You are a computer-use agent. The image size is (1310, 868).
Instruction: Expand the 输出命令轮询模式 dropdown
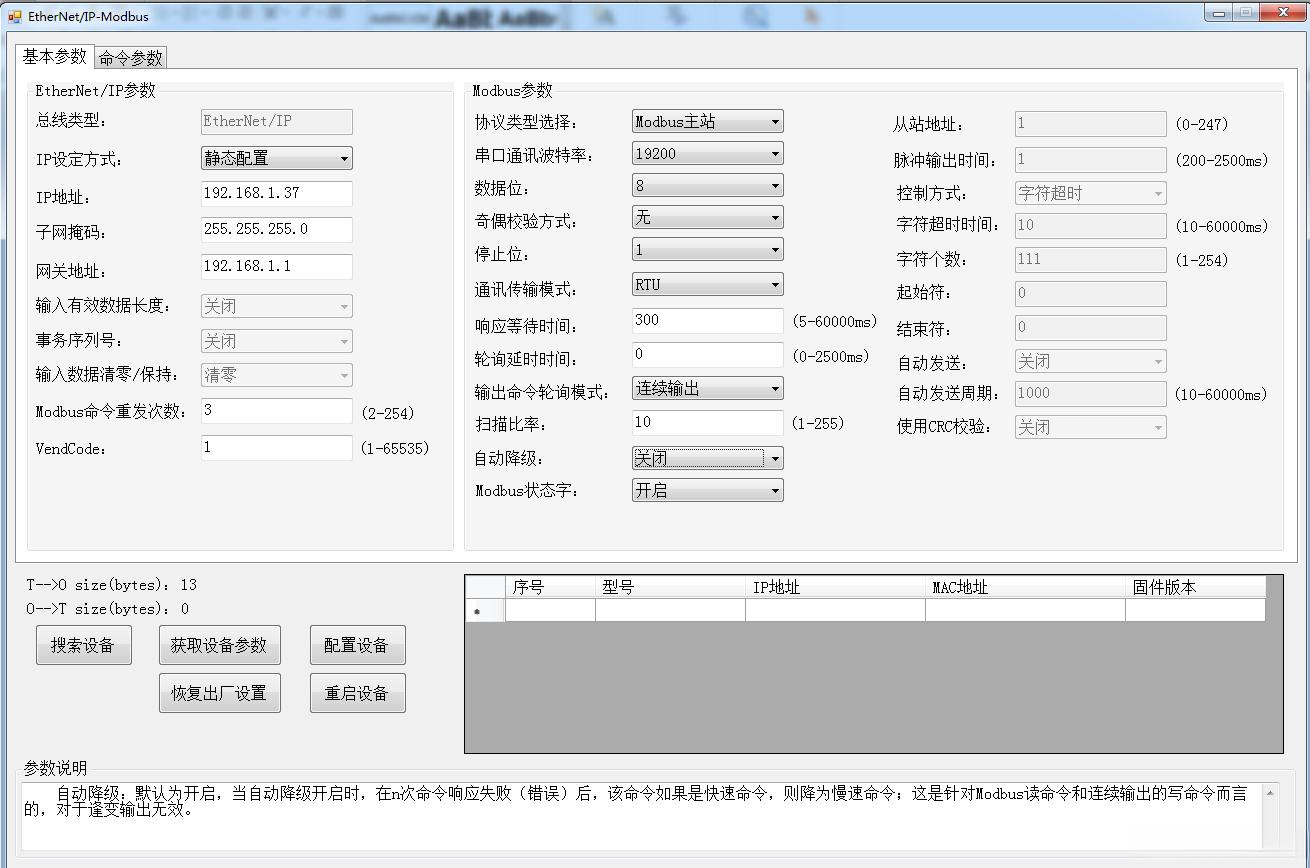708,389
